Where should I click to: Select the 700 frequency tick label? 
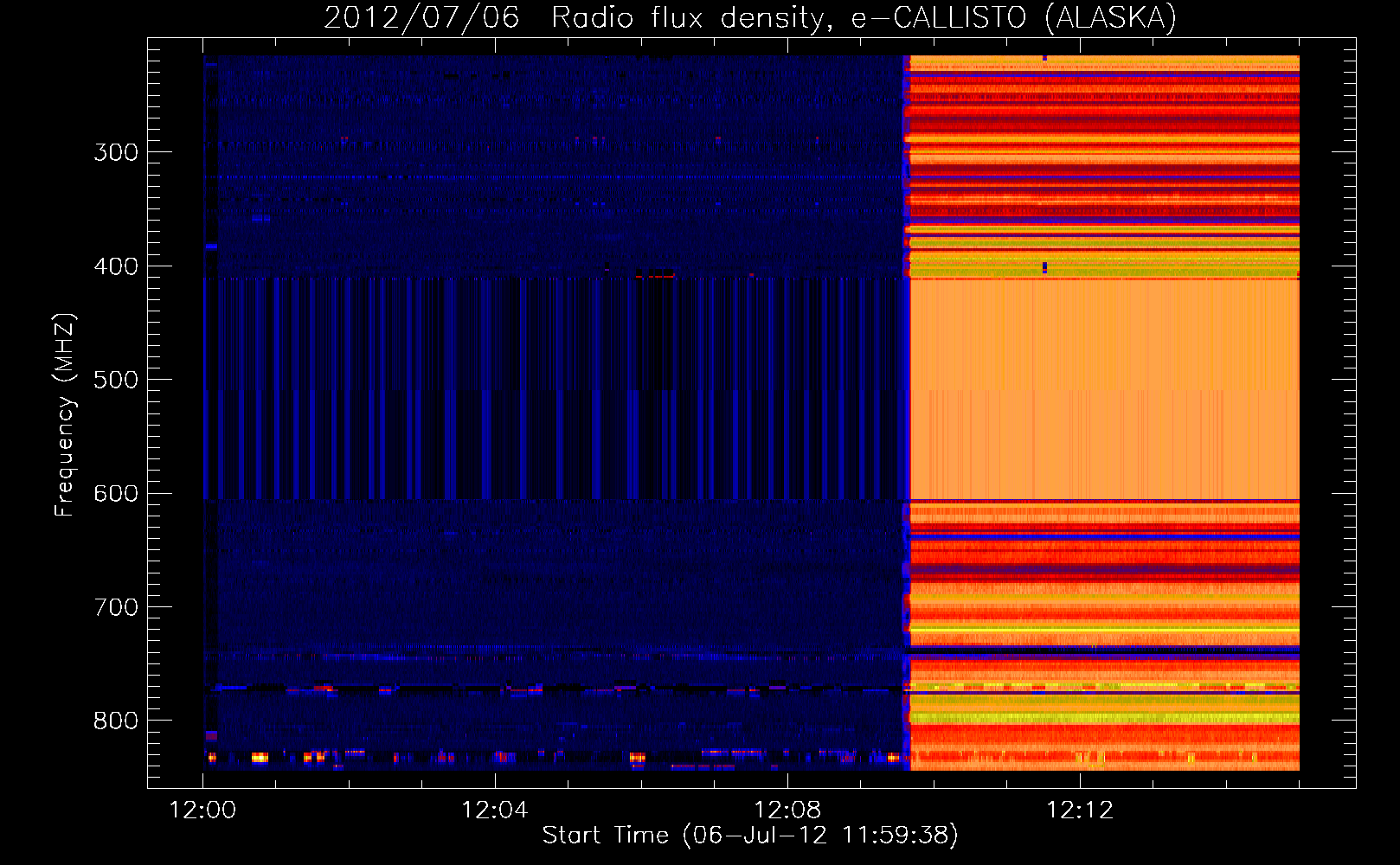click(116, 607)
